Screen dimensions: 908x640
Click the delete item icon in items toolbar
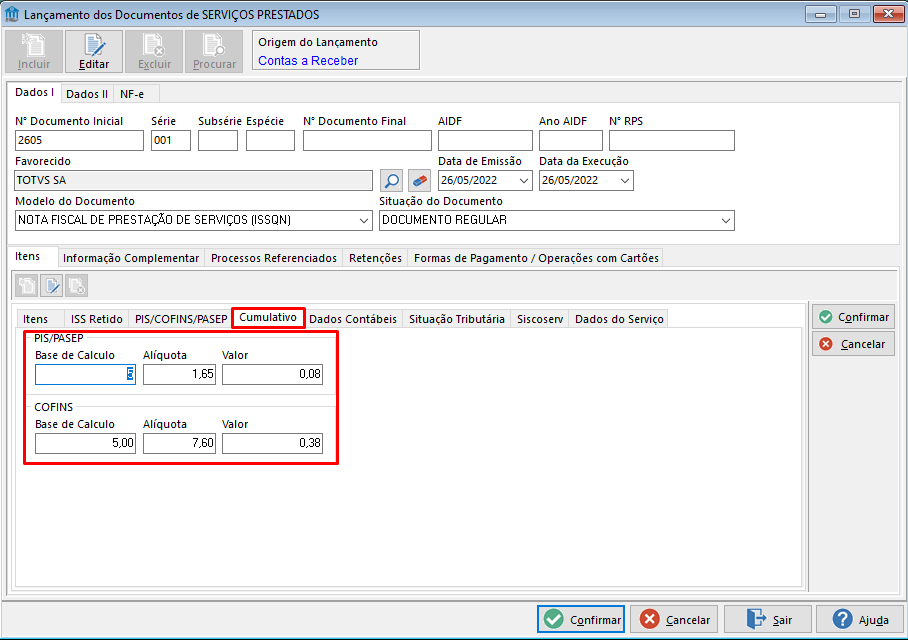click(x=76, y=286)
